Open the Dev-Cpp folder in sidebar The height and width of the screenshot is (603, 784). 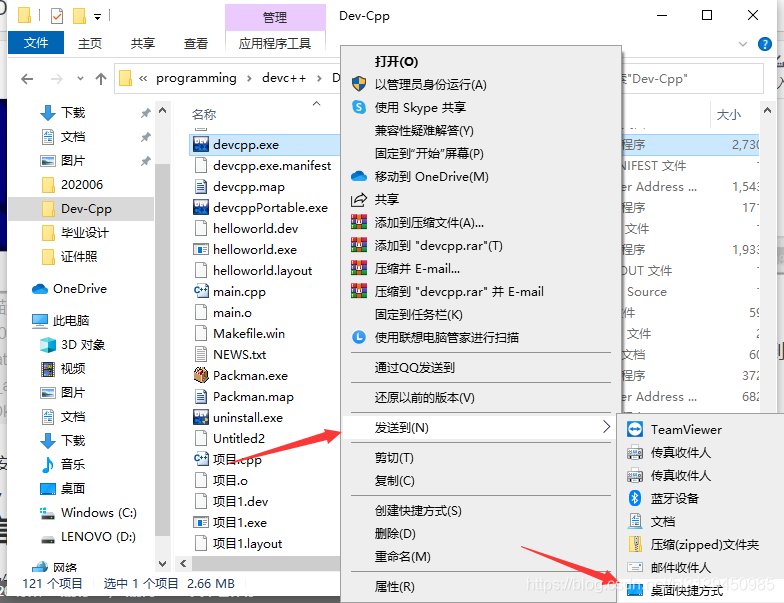(81, 208)
